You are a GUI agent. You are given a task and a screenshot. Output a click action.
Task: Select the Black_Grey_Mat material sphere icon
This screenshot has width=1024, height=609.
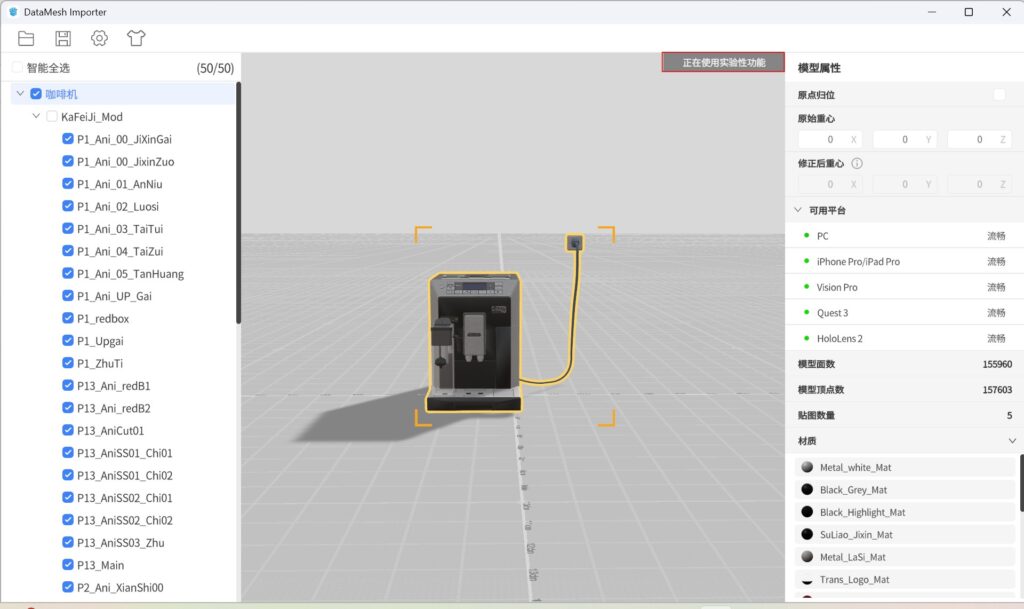(807, 490)
